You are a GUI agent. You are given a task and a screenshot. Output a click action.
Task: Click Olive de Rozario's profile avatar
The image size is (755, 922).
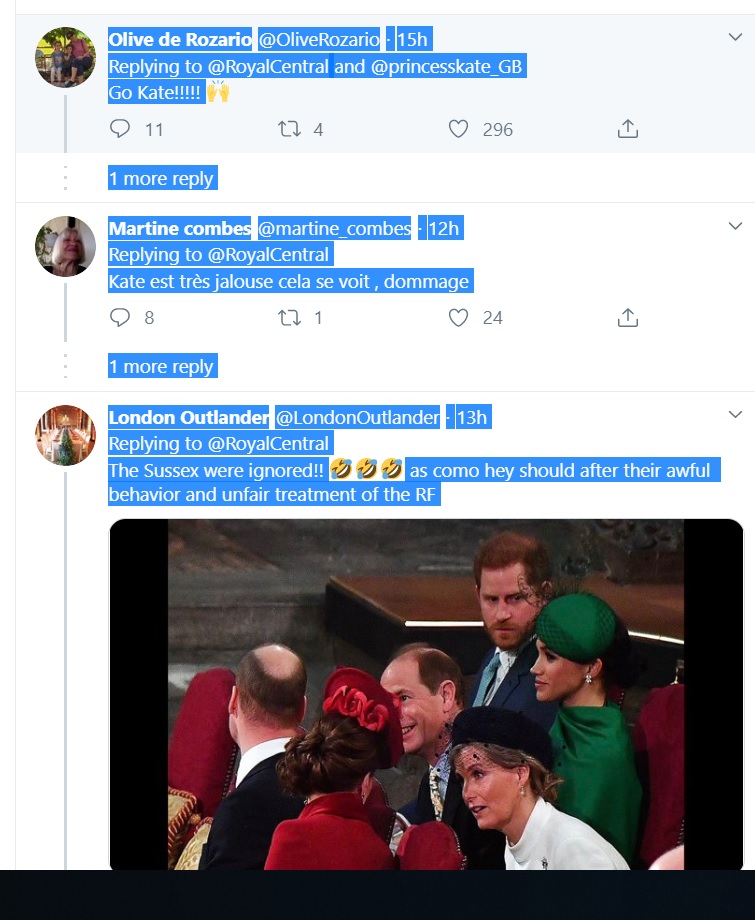click(x=66, y=57)
